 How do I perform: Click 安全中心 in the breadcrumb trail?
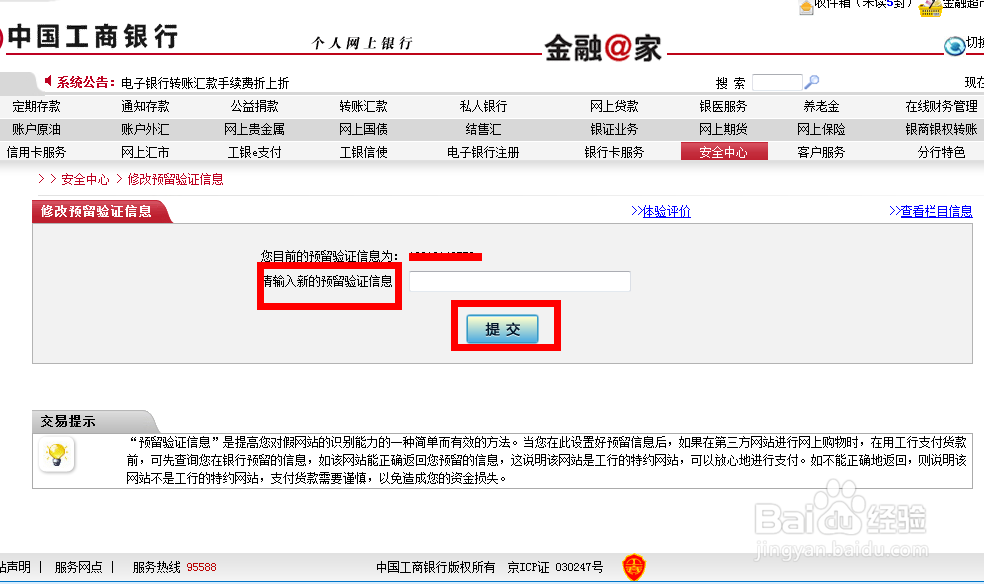point(84,179)
